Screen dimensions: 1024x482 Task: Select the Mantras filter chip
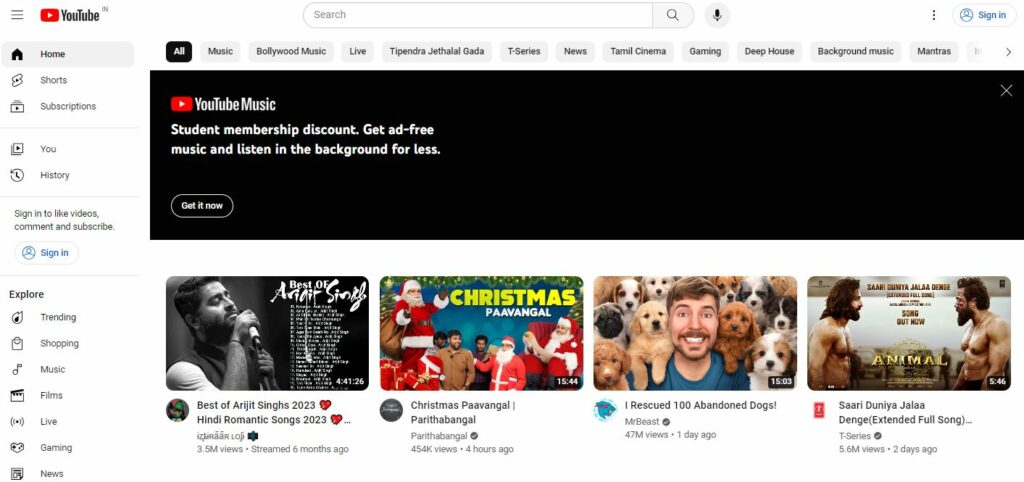[934, 52]
